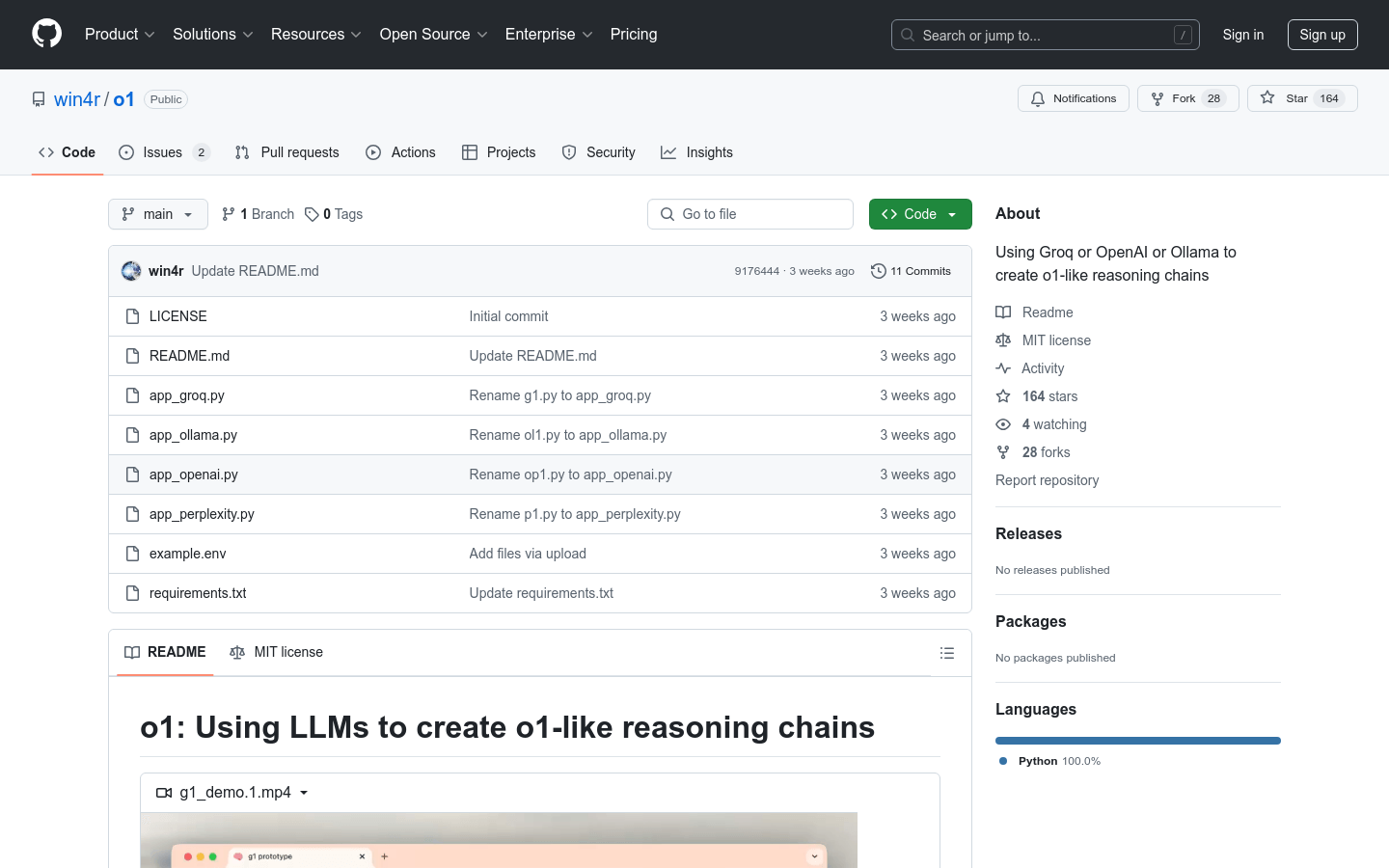Click the commit history clock icon
Viewport: 1389px width, 868px height.
[878, 271]
